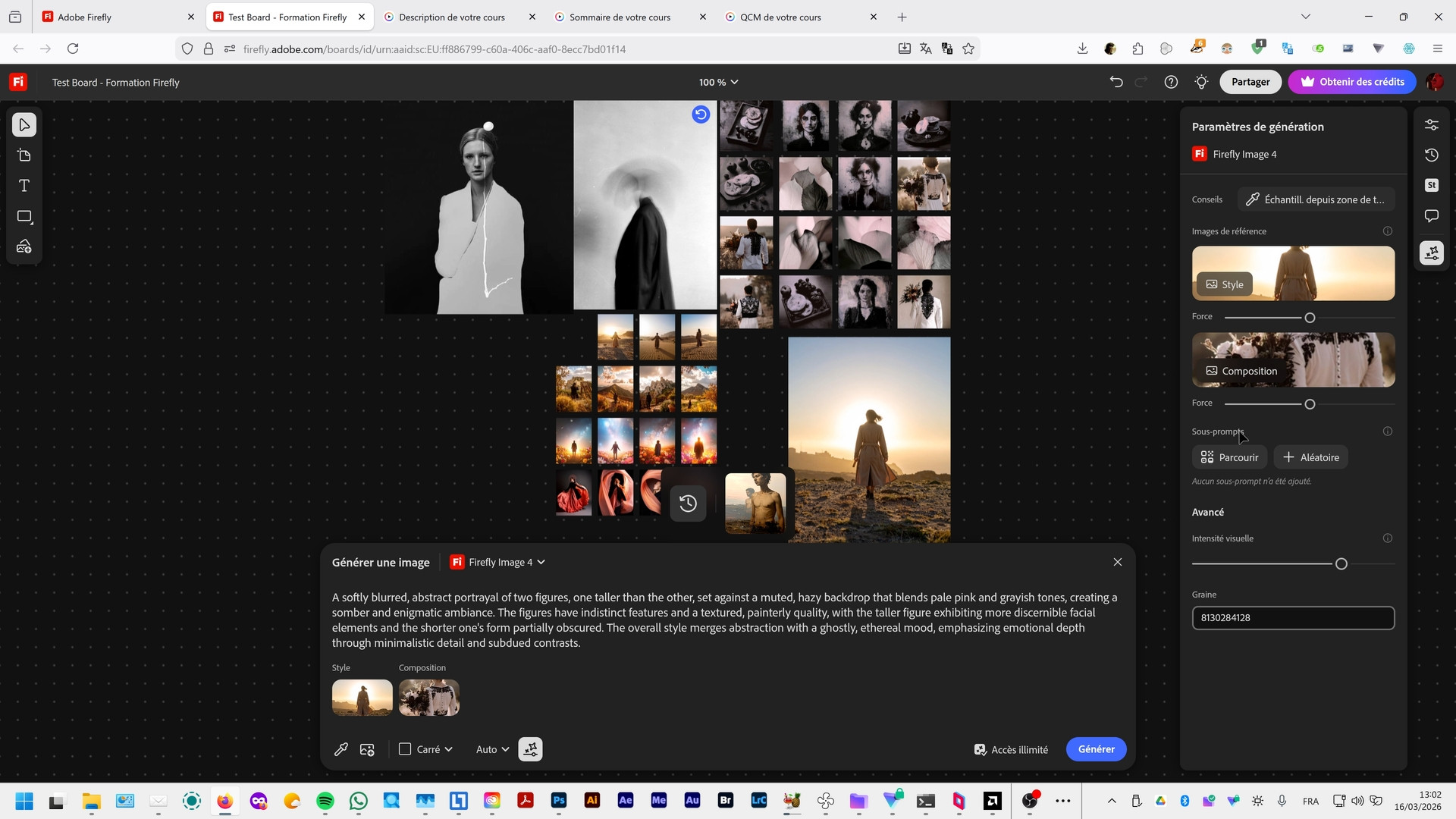Select the rectangle frame tool
The width and height of the screenshot is (1456, 819).
tap(24, 217)
